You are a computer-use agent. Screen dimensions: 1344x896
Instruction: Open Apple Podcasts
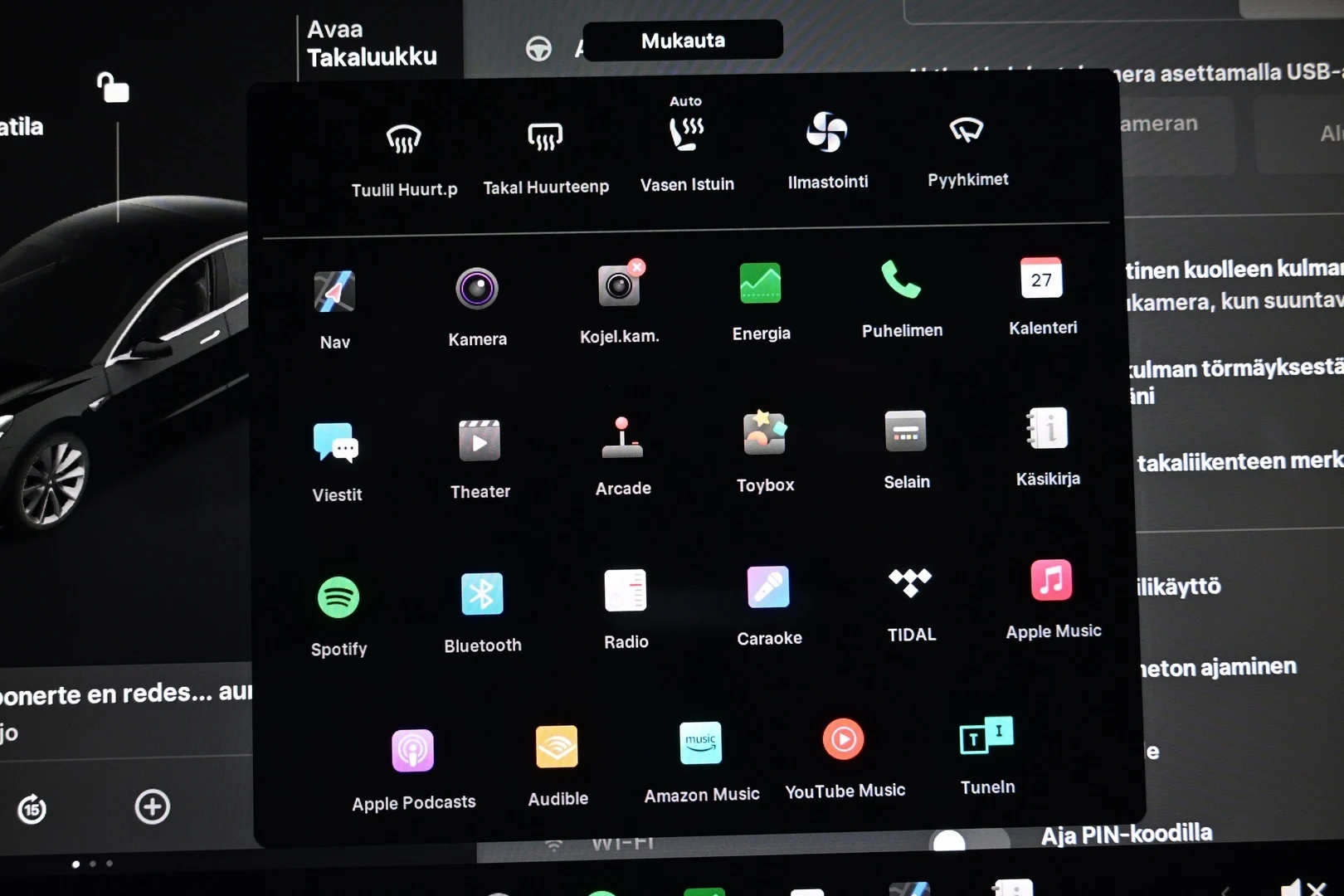[x=412, y=751]
